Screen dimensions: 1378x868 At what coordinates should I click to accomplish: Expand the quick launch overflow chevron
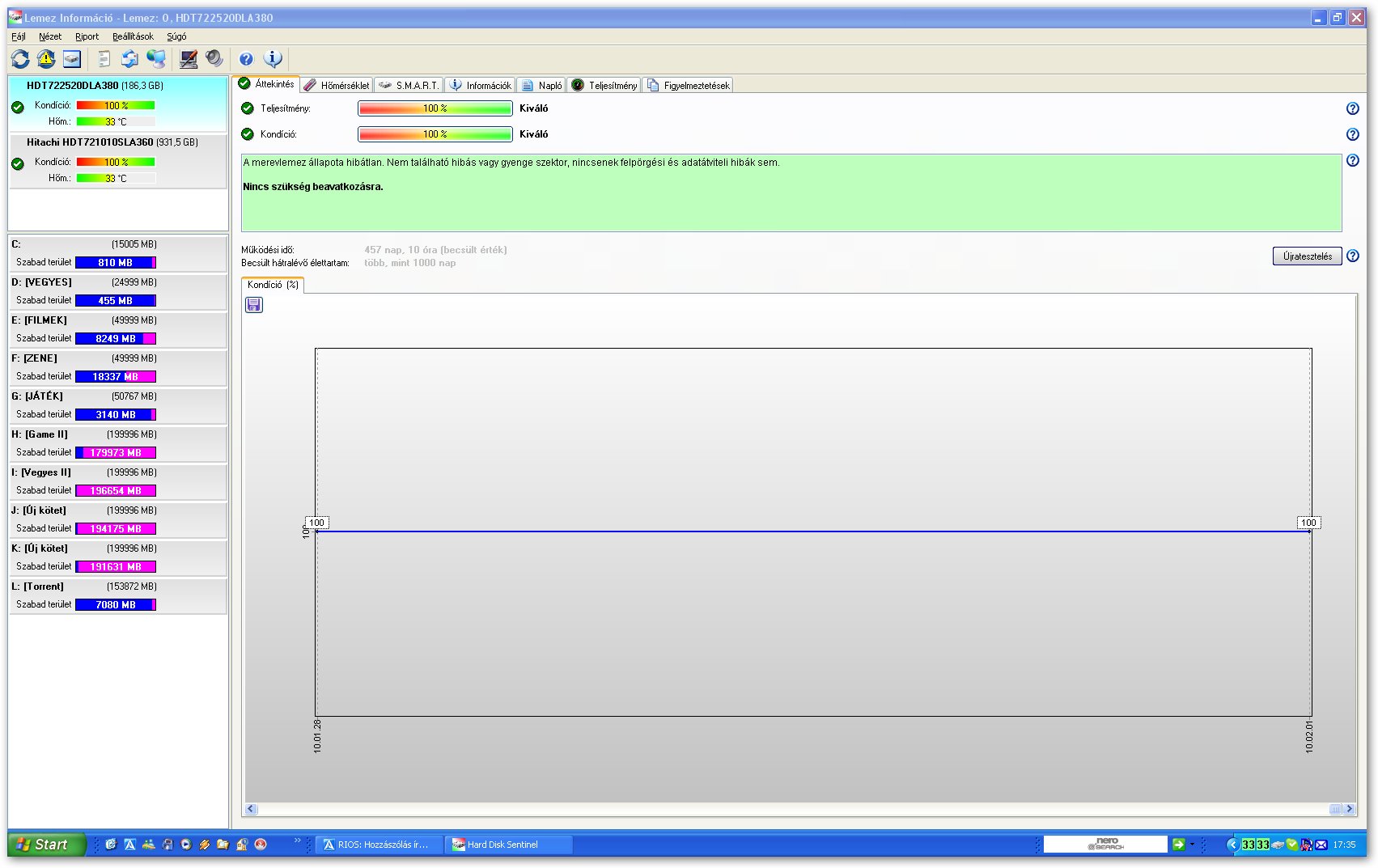[297, 840]
